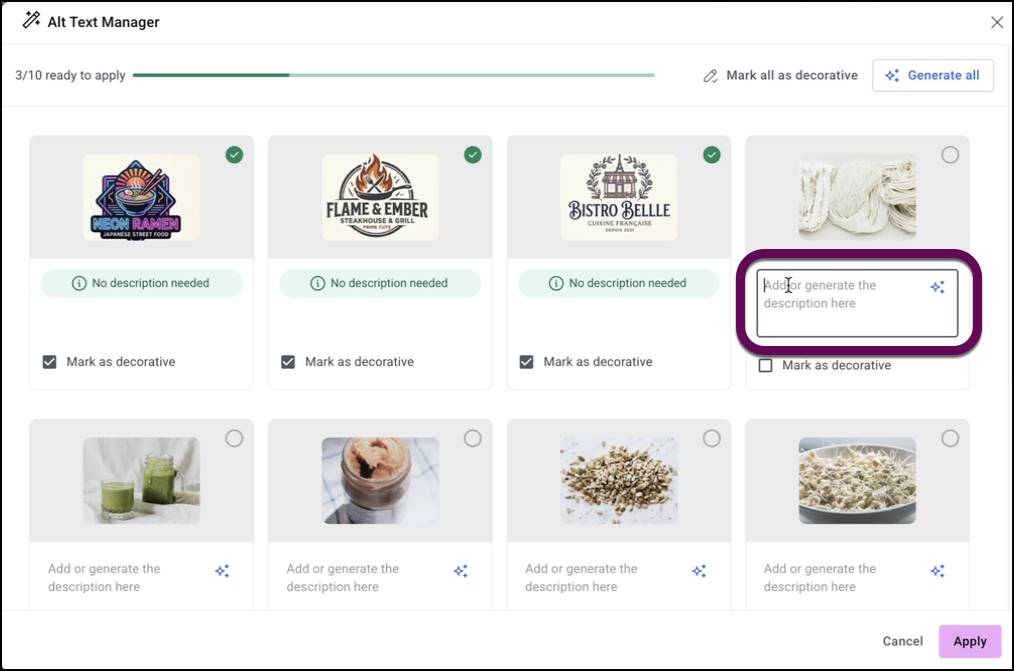
Task: Click the generate sparkle icon for sprouts bowl image
Action: [937, 571]
